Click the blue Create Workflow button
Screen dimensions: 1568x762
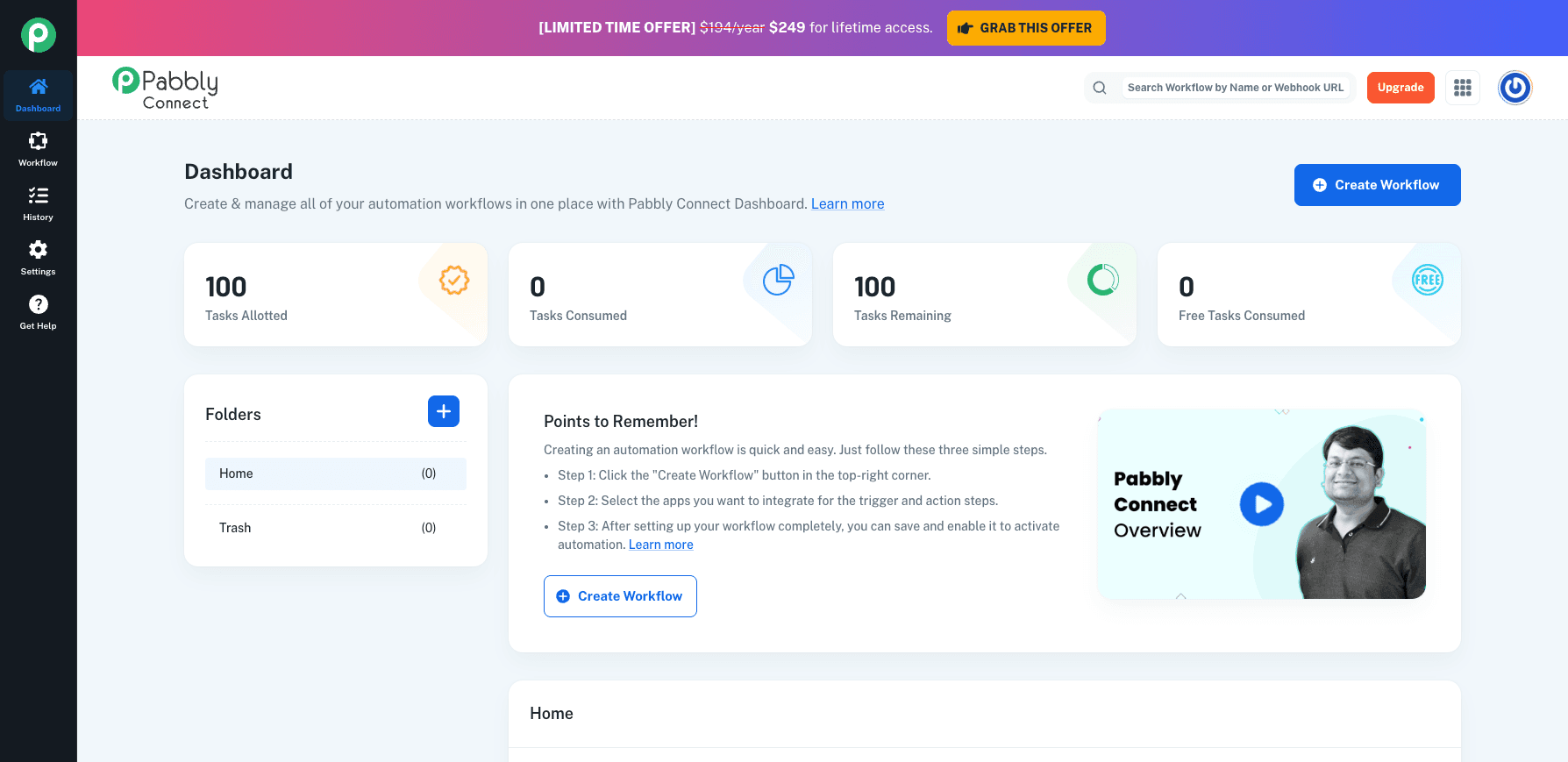pyautogui.click(x=1377, y=185)
